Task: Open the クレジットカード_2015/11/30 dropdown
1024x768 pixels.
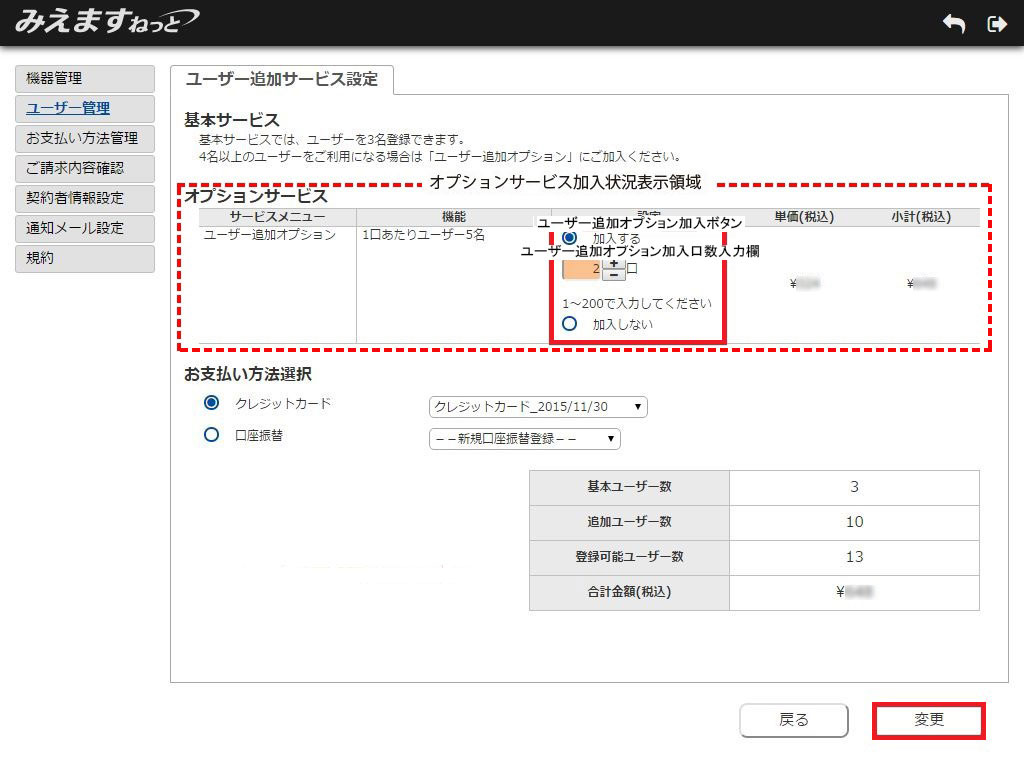Action: tap(538, 407)
